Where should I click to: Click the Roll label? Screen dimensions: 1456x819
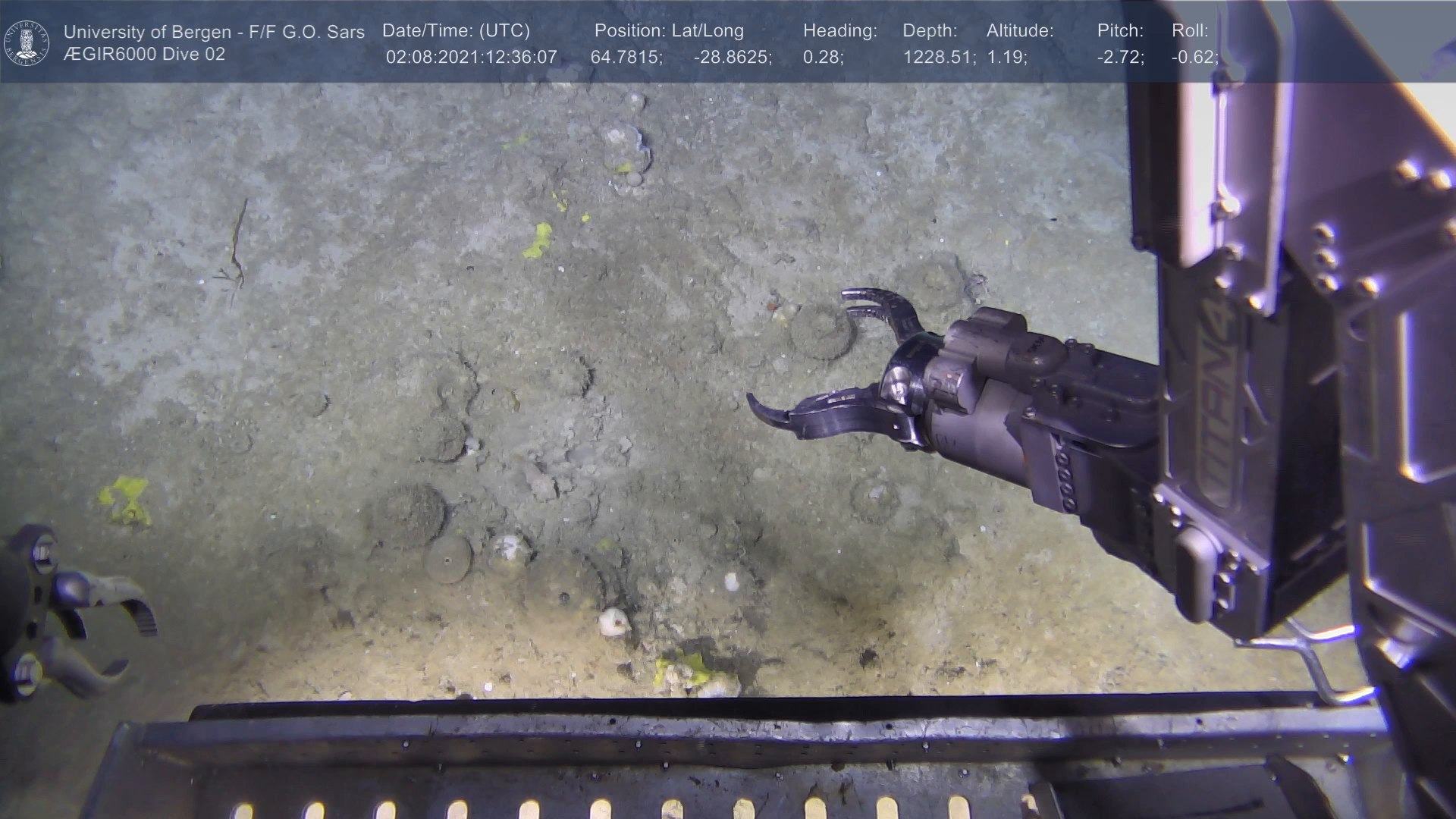coord(1189,31)
